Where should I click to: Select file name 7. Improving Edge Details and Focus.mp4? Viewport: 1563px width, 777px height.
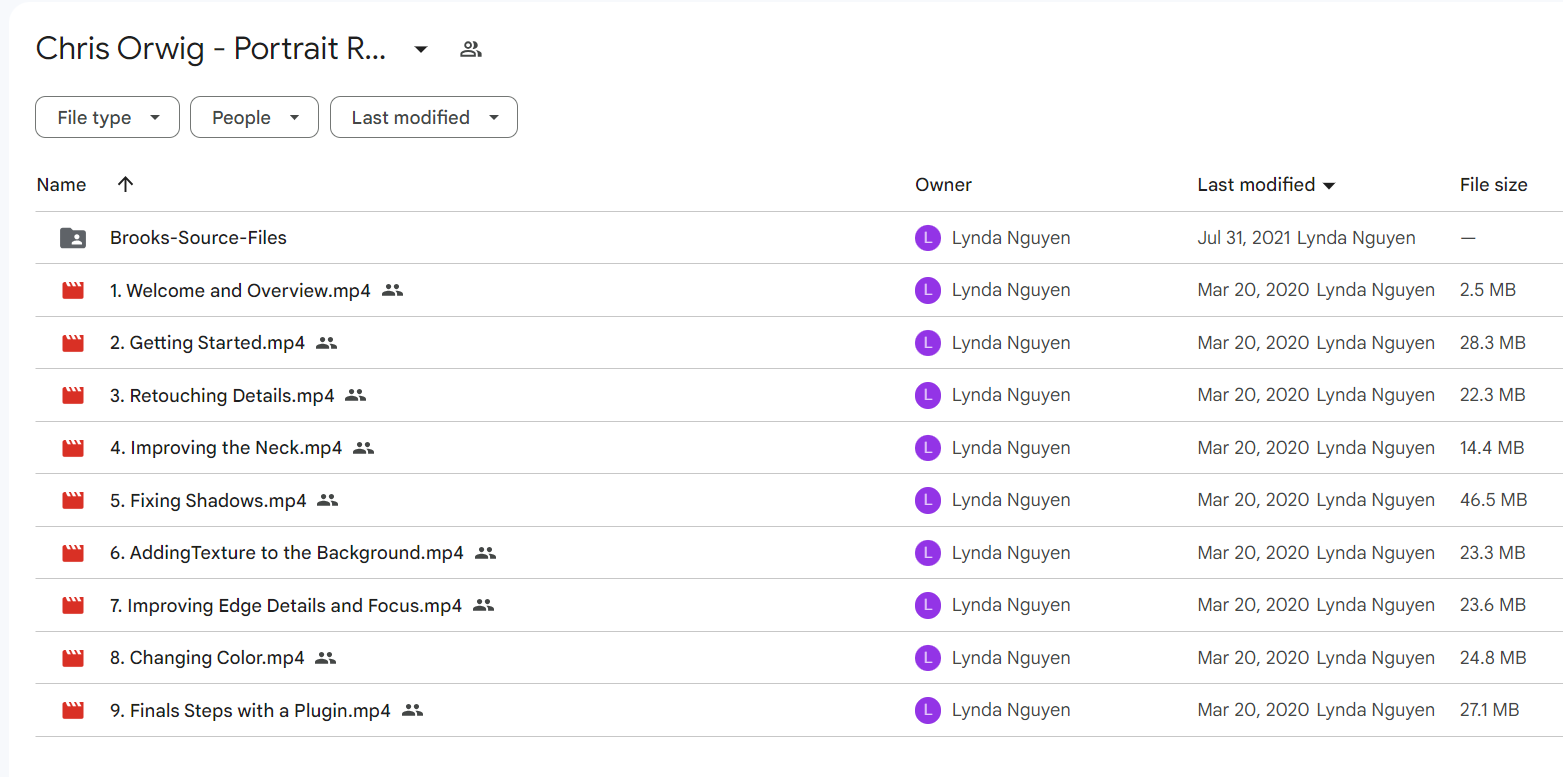[286, 606]
